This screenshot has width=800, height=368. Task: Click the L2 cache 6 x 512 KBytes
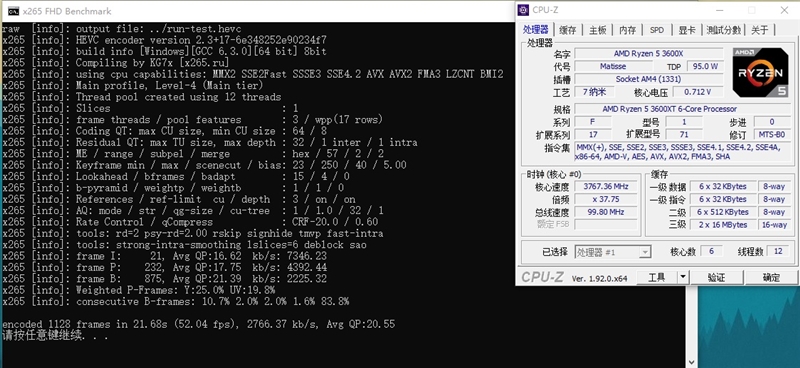[x=723, y=212]
